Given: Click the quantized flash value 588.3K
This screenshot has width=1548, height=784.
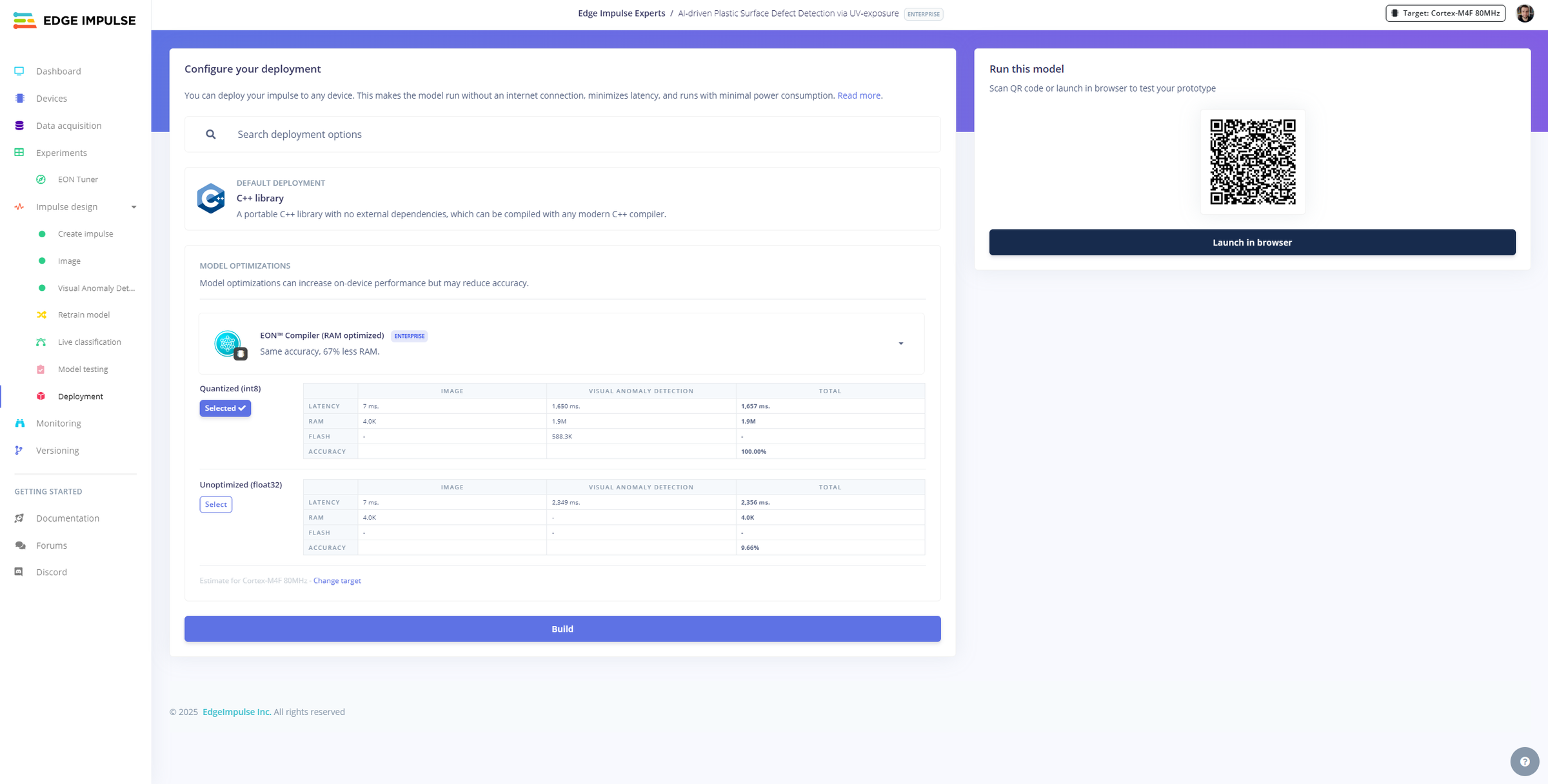Looking at the screenshot, I should [562, 436].
